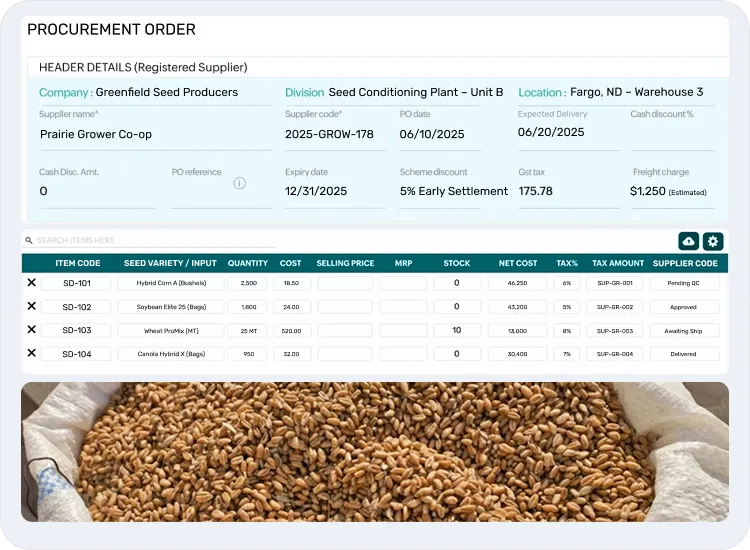The height and width of the screenshot is (550, 750).
Task: Click the wheat grain image thumbnail
Action: [375, 451]
